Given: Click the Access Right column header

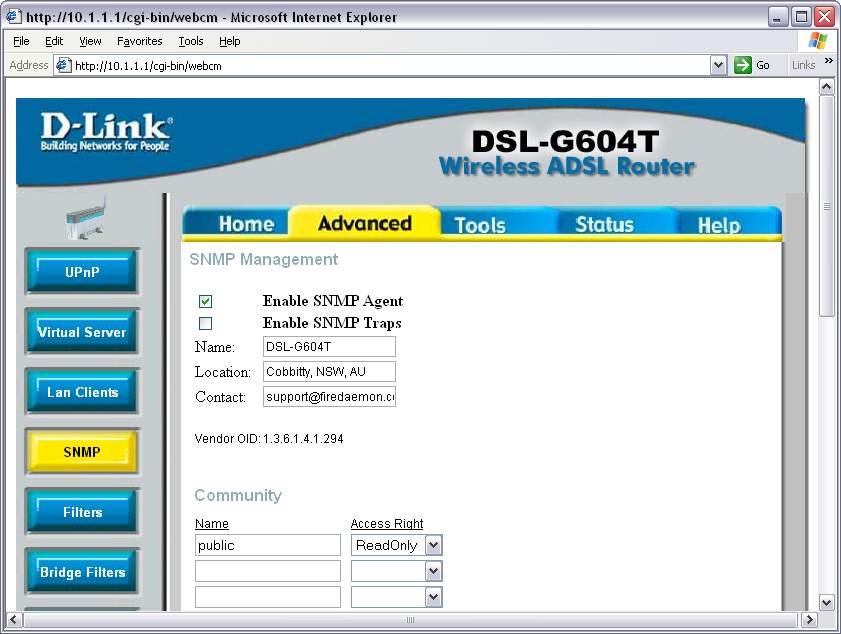Looking at the screenshot, I should tap(387, 524).
